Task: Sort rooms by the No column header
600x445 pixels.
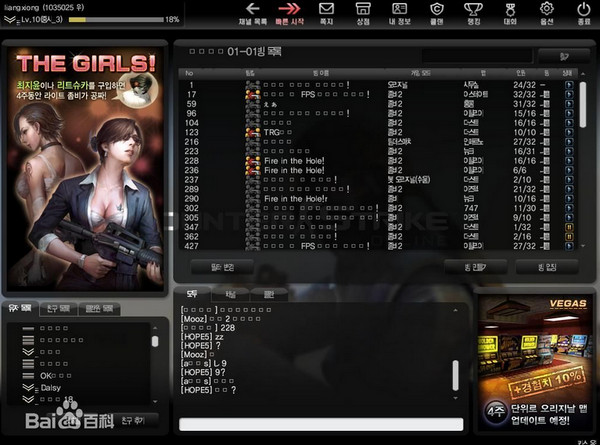Action: (189, 73)
